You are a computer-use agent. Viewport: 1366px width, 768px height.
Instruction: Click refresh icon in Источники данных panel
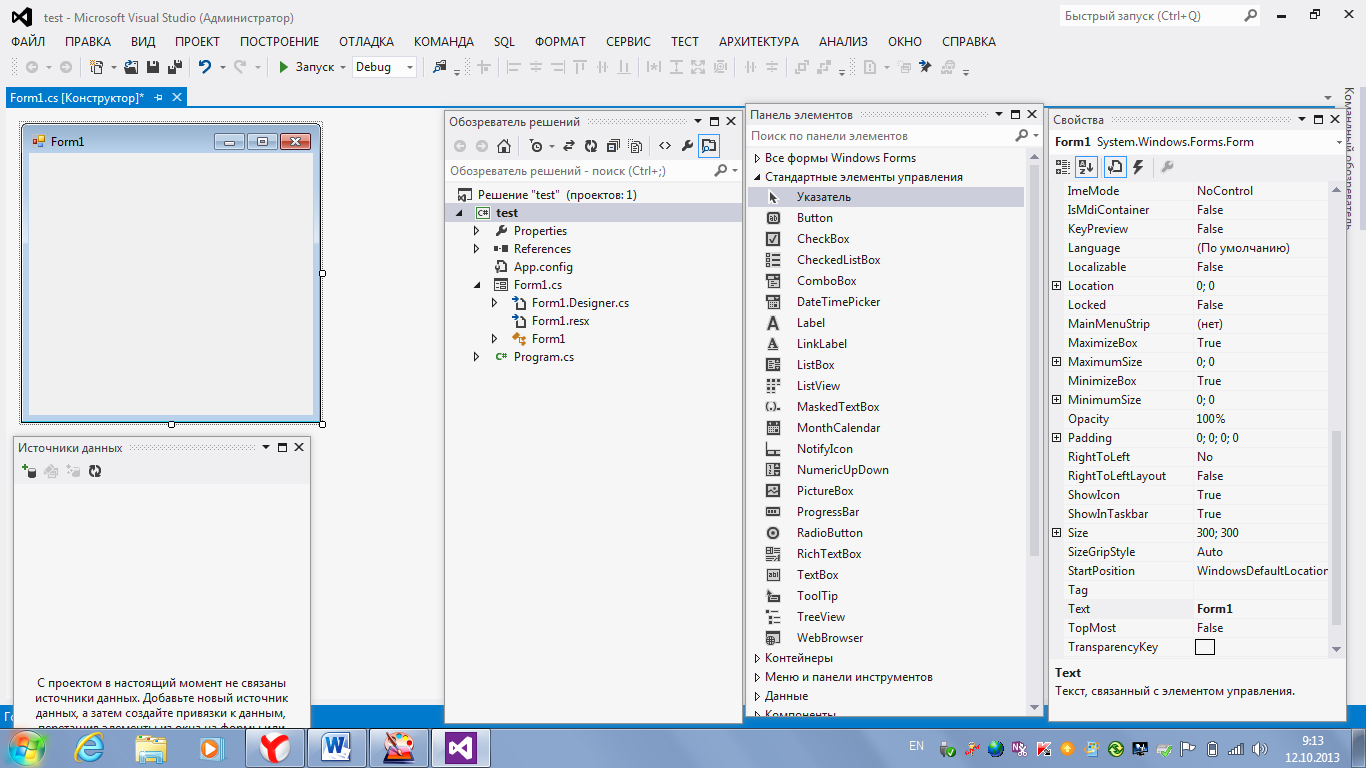coord(95,471)
